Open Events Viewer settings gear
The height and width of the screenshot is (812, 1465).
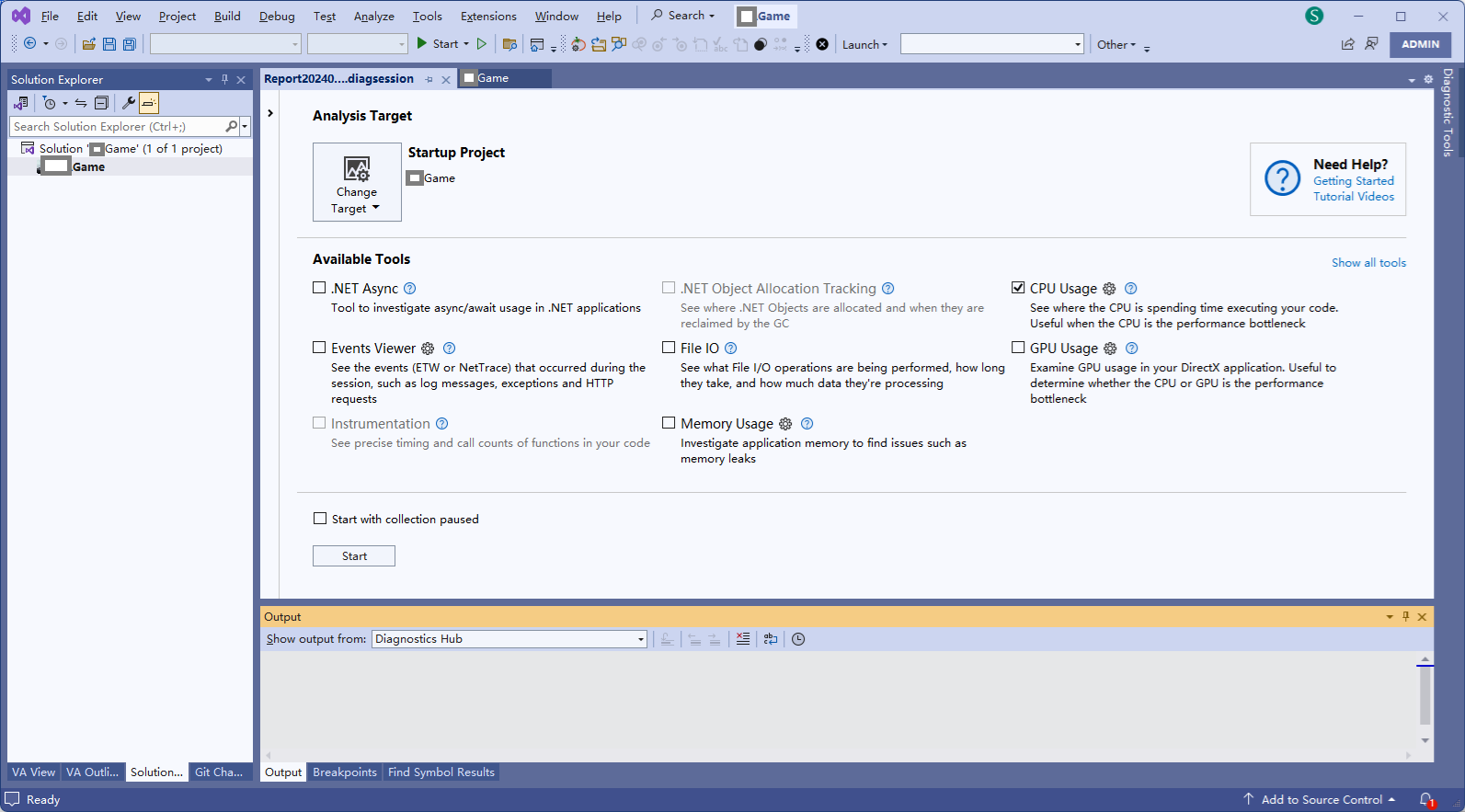pyautogui.click(x=428, y=349)
